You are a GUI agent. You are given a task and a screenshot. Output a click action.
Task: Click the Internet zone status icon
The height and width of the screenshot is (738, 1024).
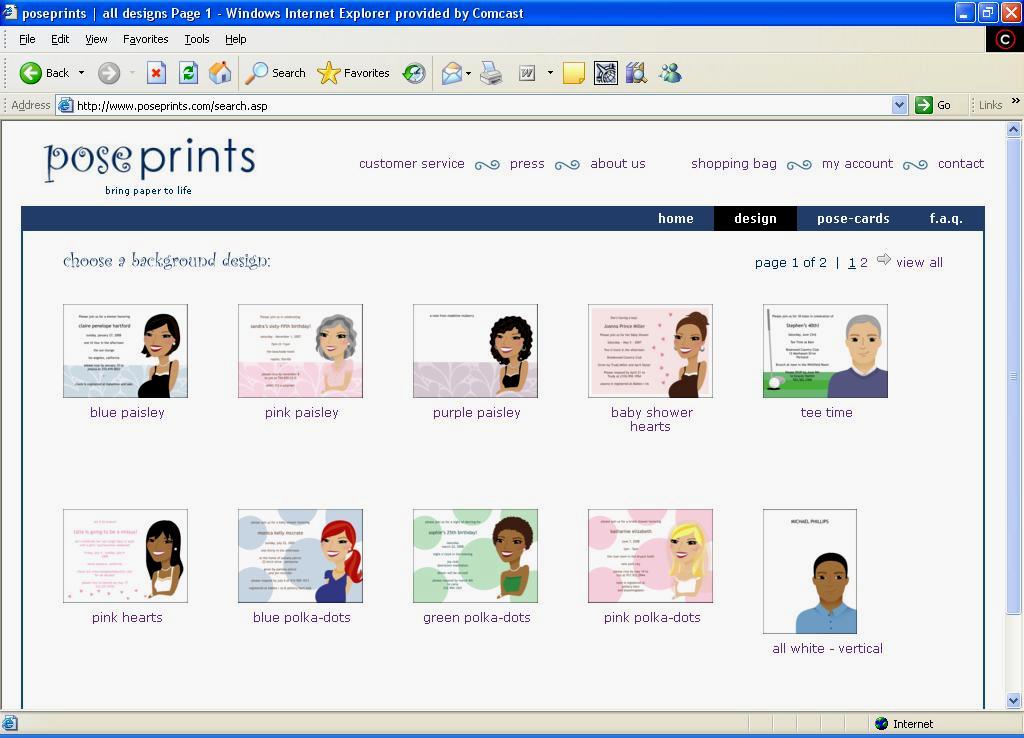coord(882,724)
